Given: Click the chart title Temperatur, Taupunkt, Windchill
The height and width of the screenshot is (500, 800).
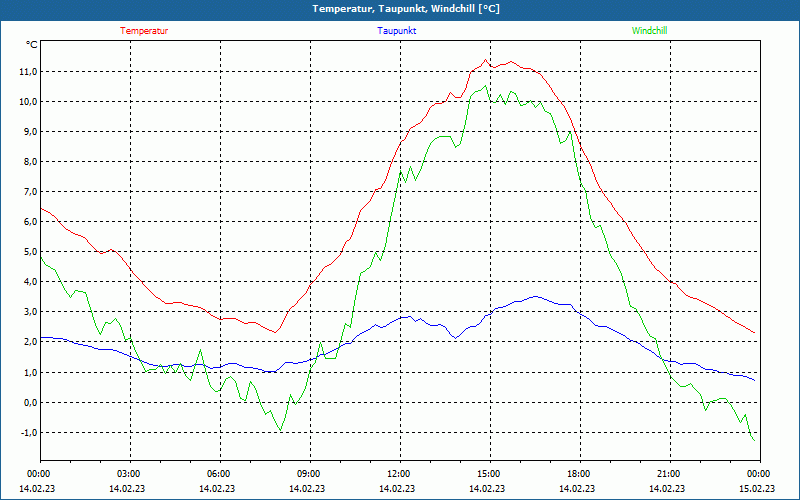Looking at the screenshot, I should pyautogui.click(x=406, y=9).
